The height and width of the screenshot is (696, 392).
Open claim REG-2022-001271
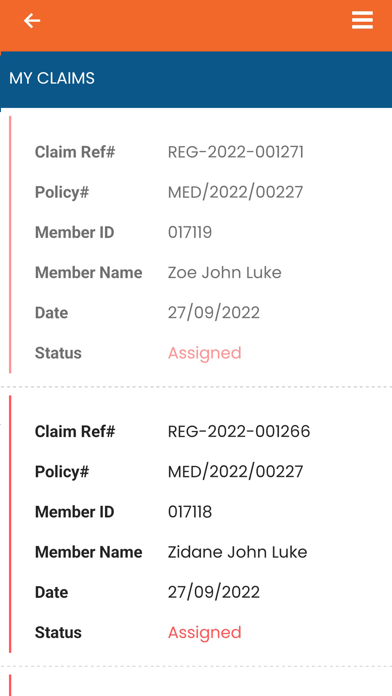(x=236, y=152)
